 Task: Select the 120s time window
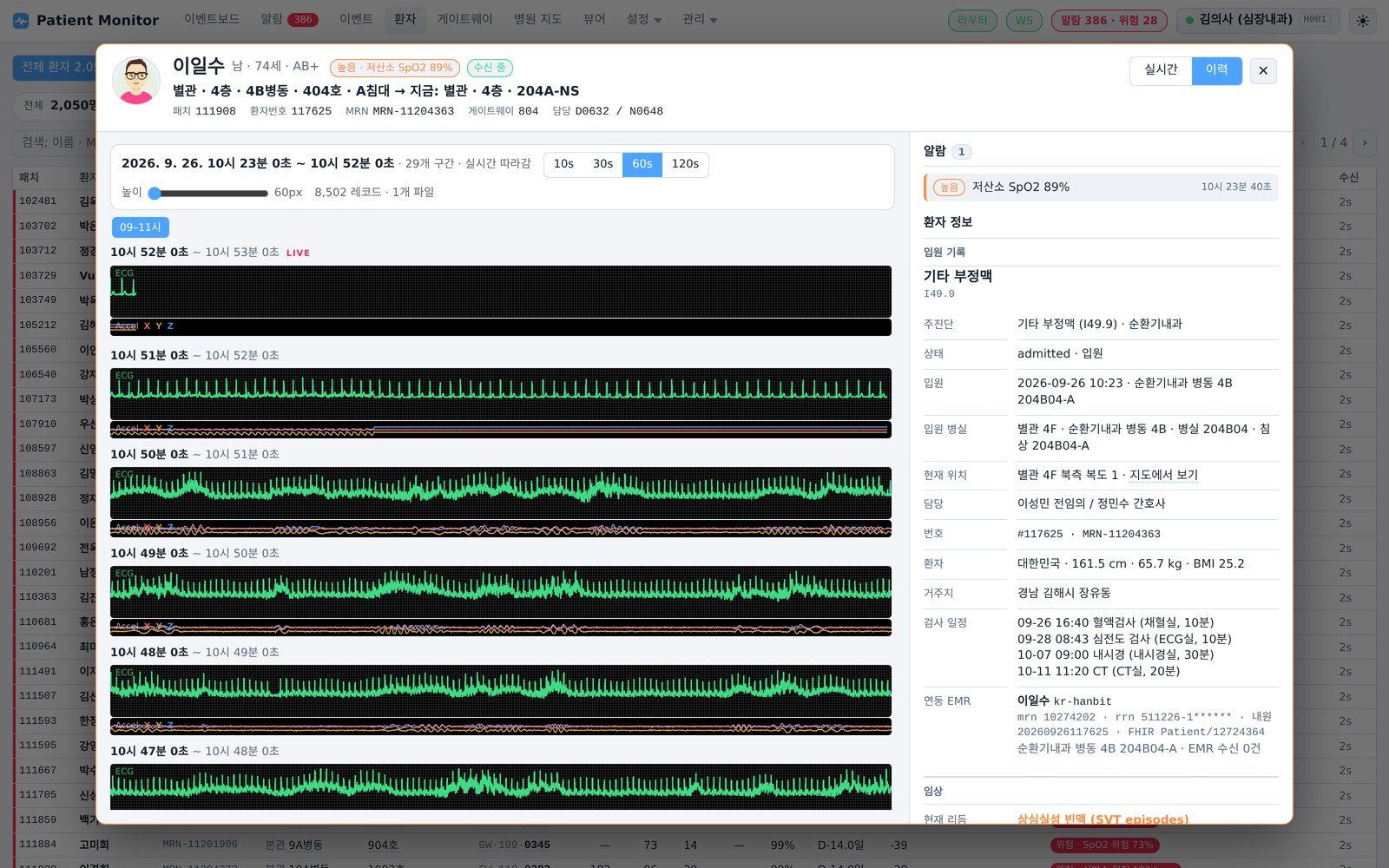pos(685,164)
